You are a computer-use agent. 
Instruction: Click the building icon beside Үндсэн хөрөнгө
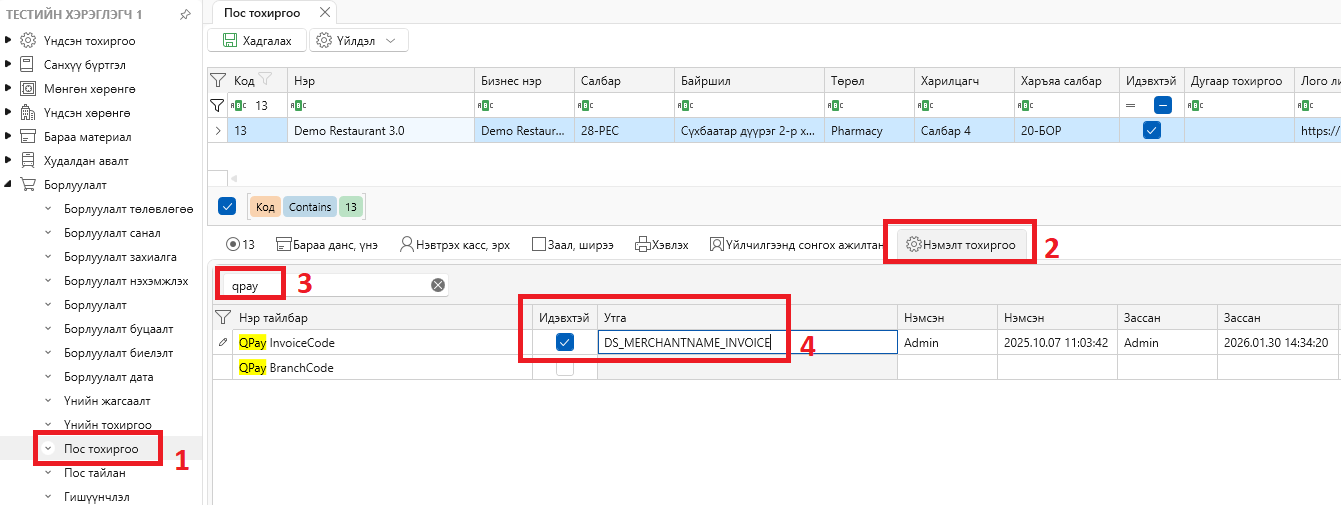(28, 112)
